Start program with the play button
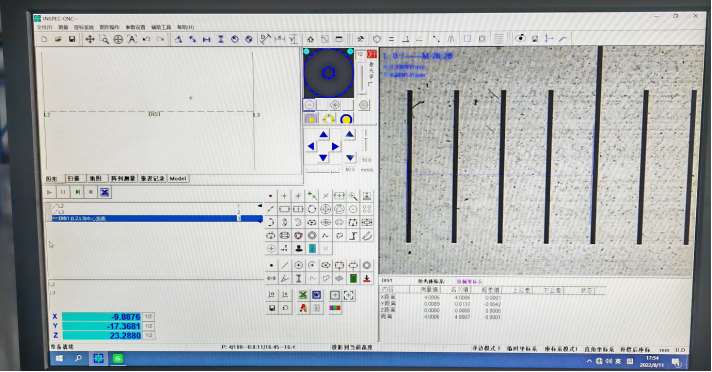Image resolution: width=712 pixels, height=372 pixels. [x=49, y=193]
